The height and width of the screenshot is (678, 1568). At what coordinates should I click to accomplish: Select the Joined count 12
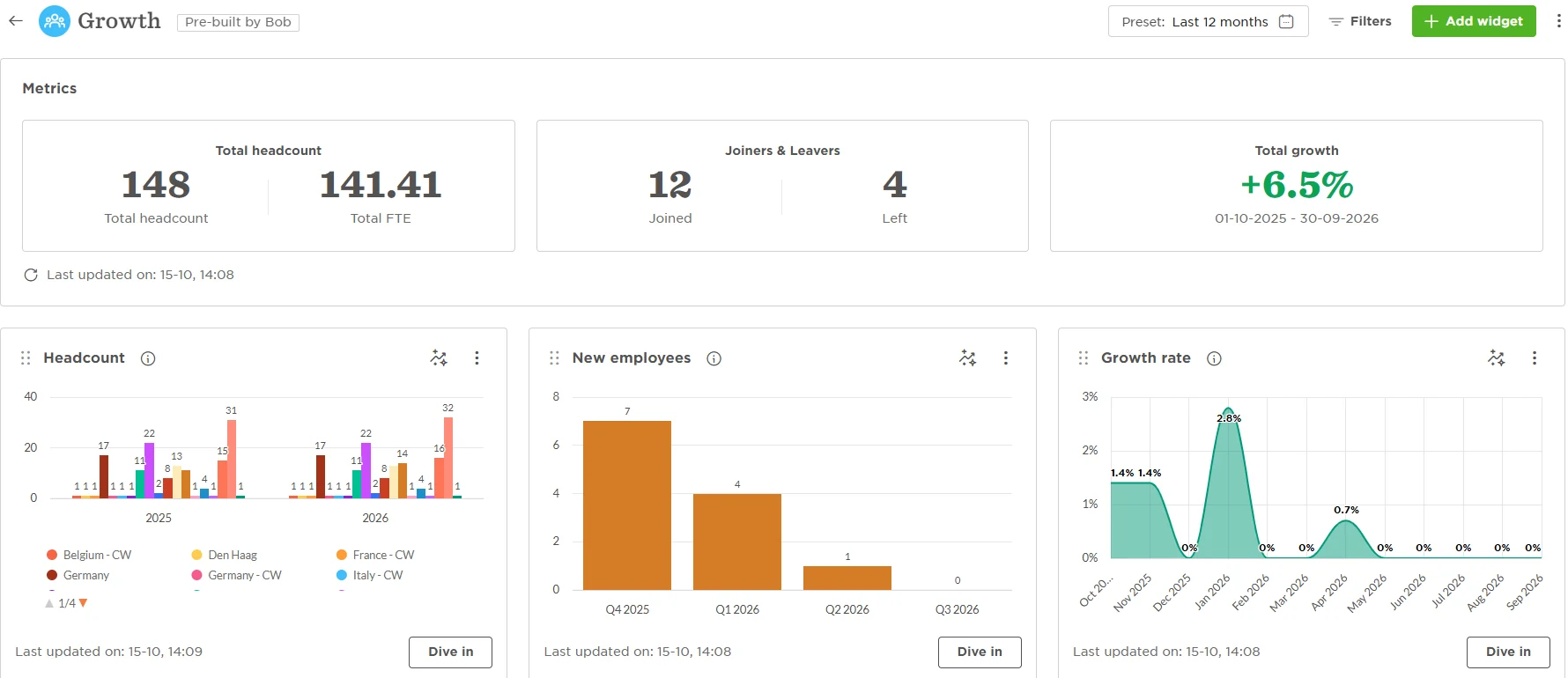click(x=670, y=185)
